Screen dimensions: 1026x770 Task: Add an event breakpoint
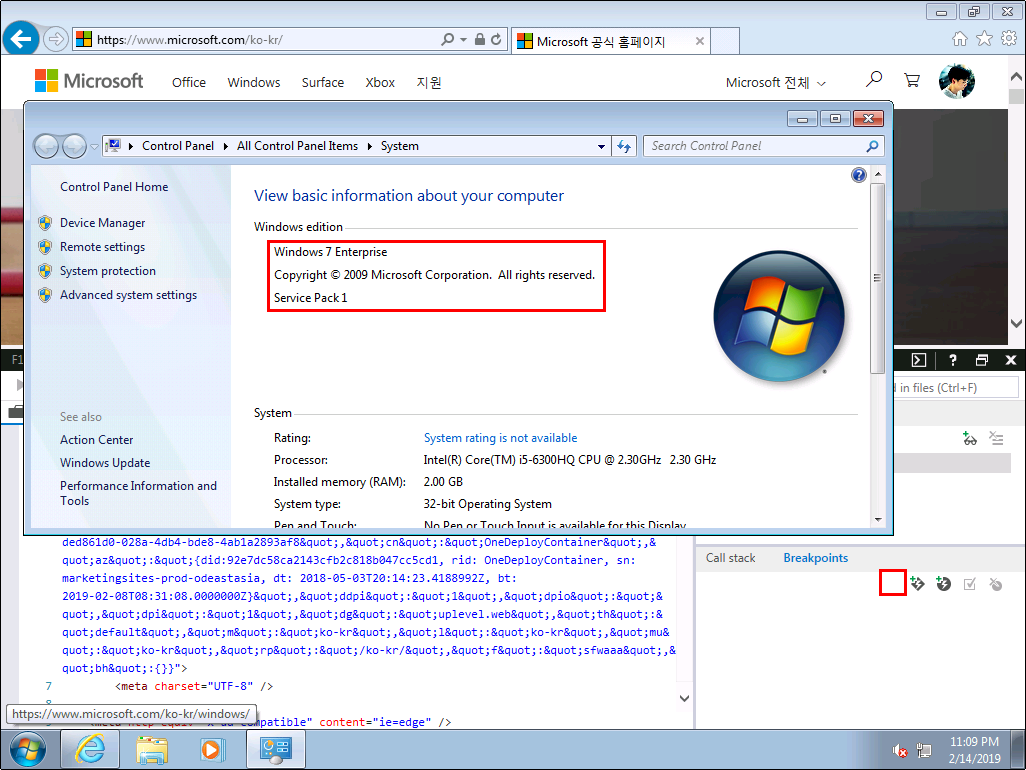click(x=917, y=583)
